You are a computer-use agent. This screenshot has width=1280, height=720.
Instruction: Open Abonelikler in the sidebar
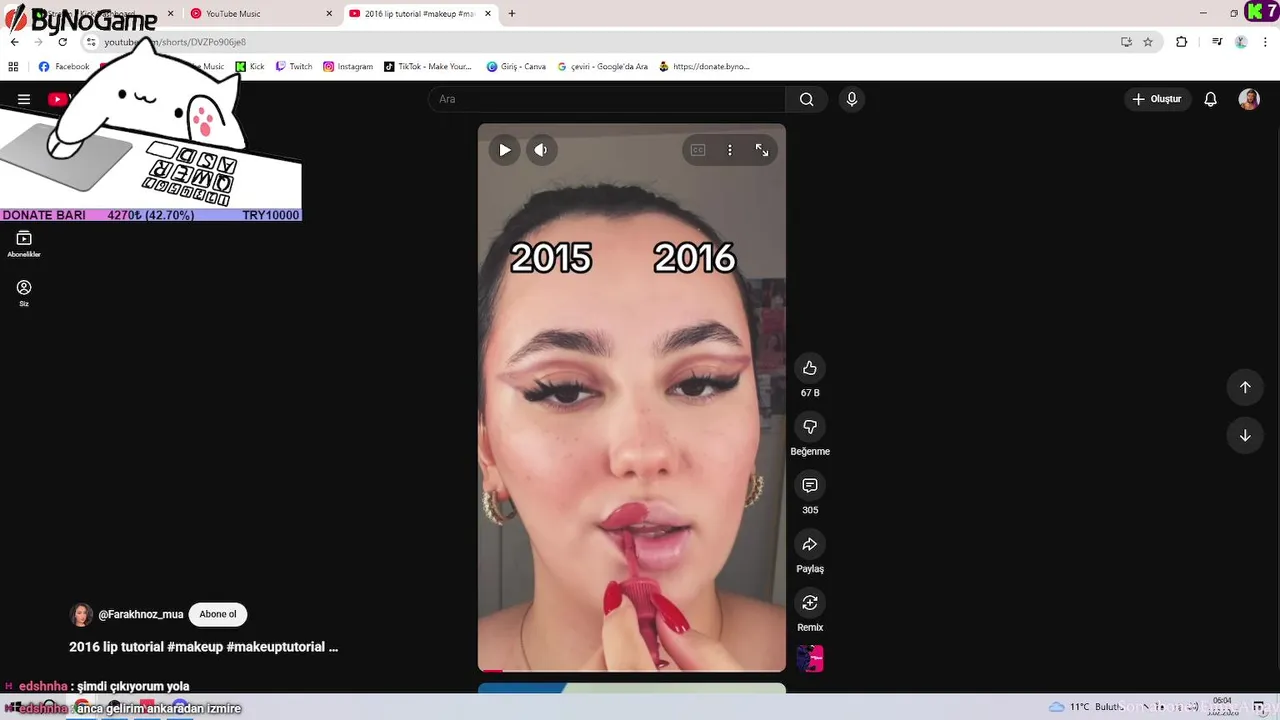24,244
